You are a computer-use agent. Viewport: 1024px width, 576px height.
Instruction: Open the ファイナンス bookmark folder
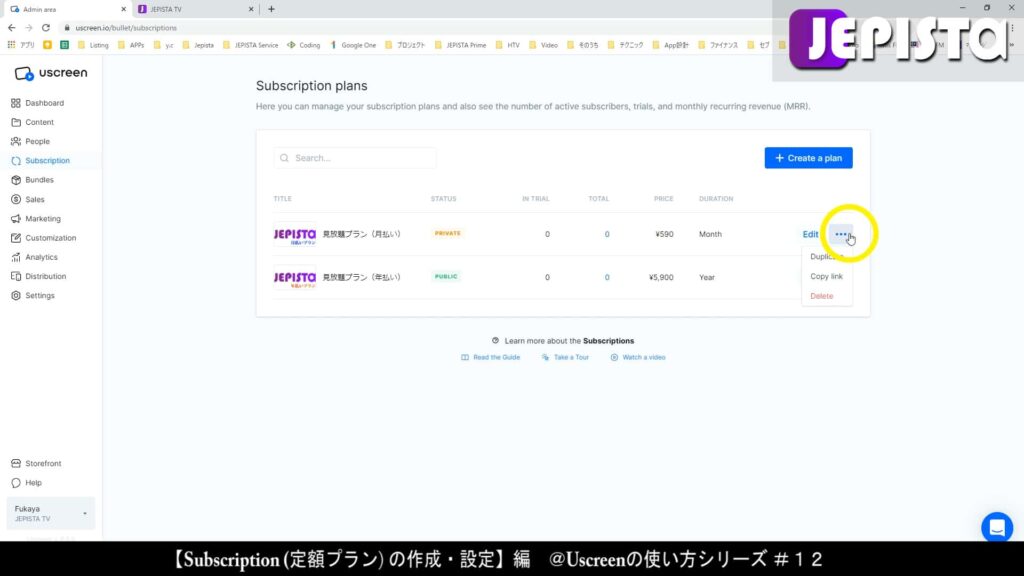click(x=718, y=45)
